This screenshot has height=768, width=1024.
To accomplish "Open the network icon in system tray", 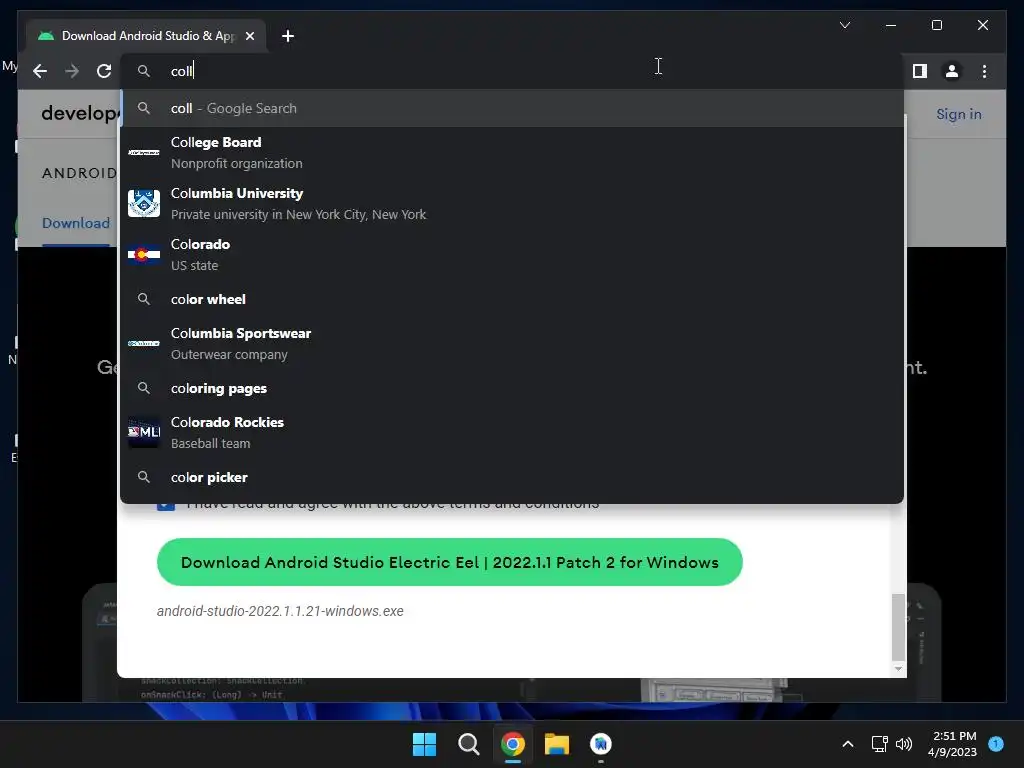I will point(879,744).
